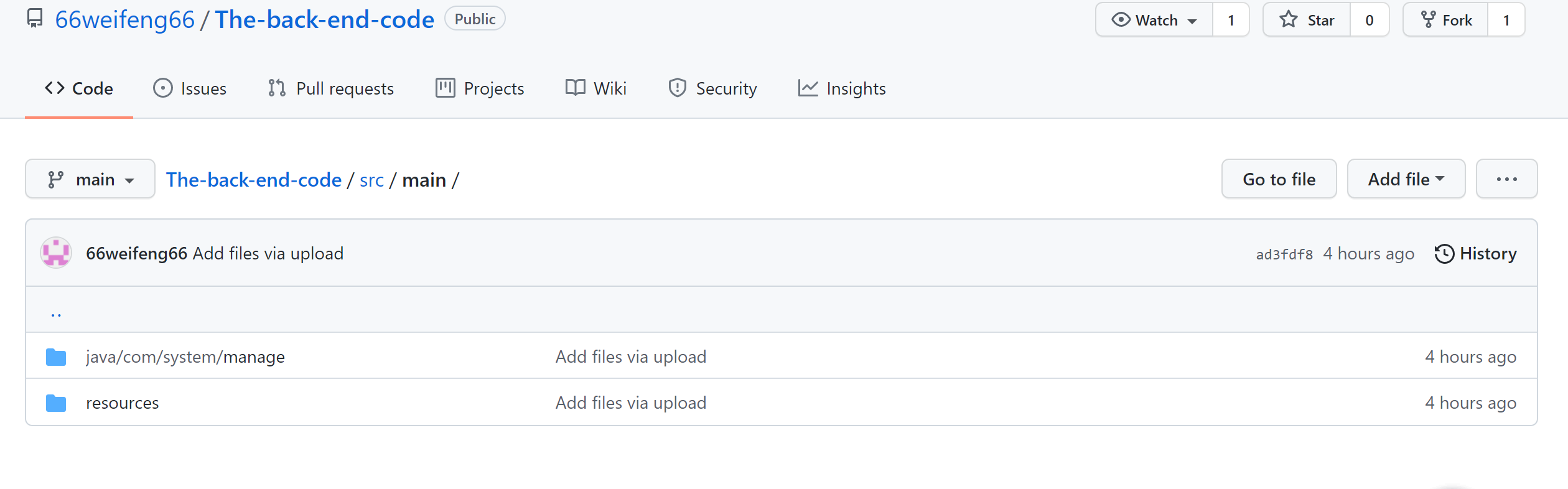Viewport: 1568px width, 489px height.
Task: Switch to the Issues tab
Action: tap(190, 88)
